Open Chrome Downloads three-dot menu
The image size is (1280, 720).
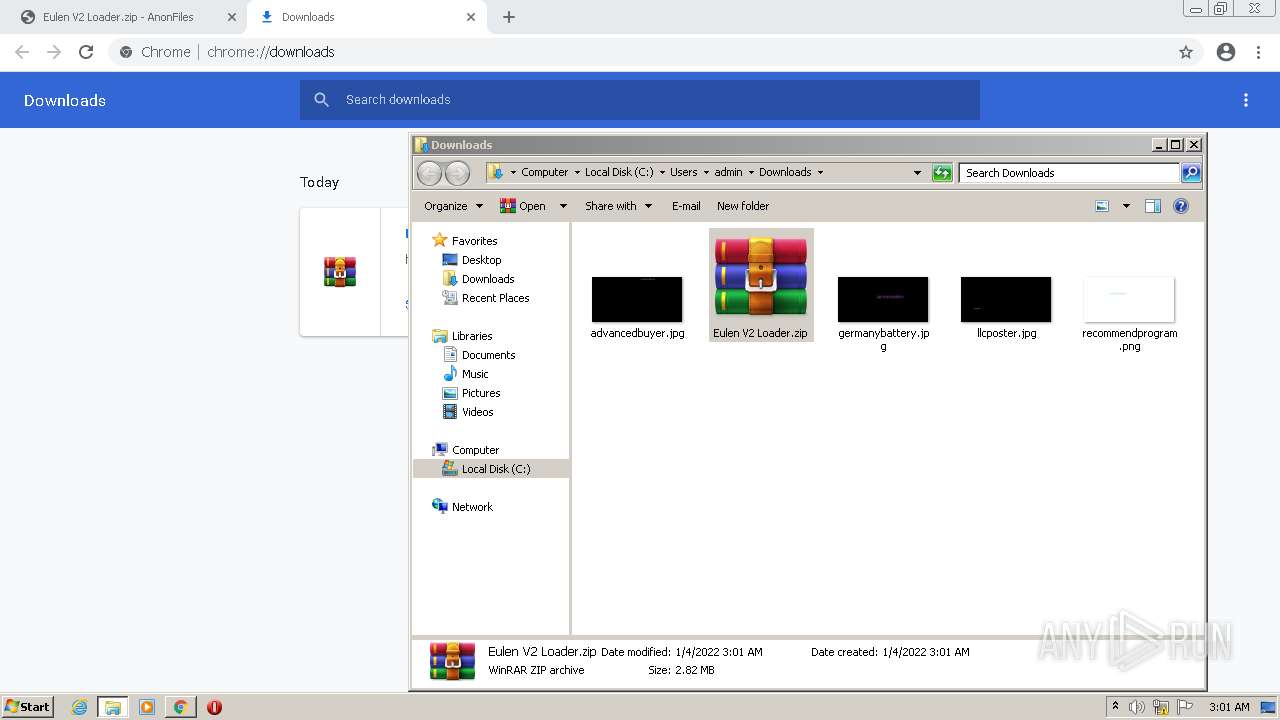pos(1246,100)
